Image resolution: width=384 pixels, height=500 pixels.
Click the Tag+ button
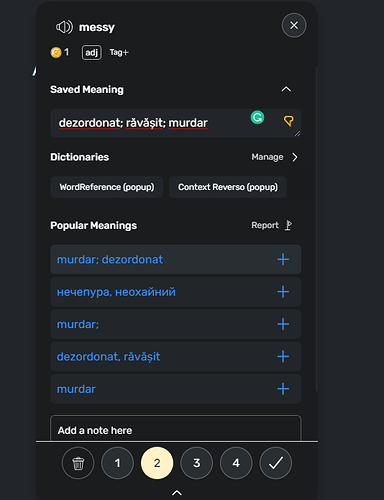pos(119,52)
